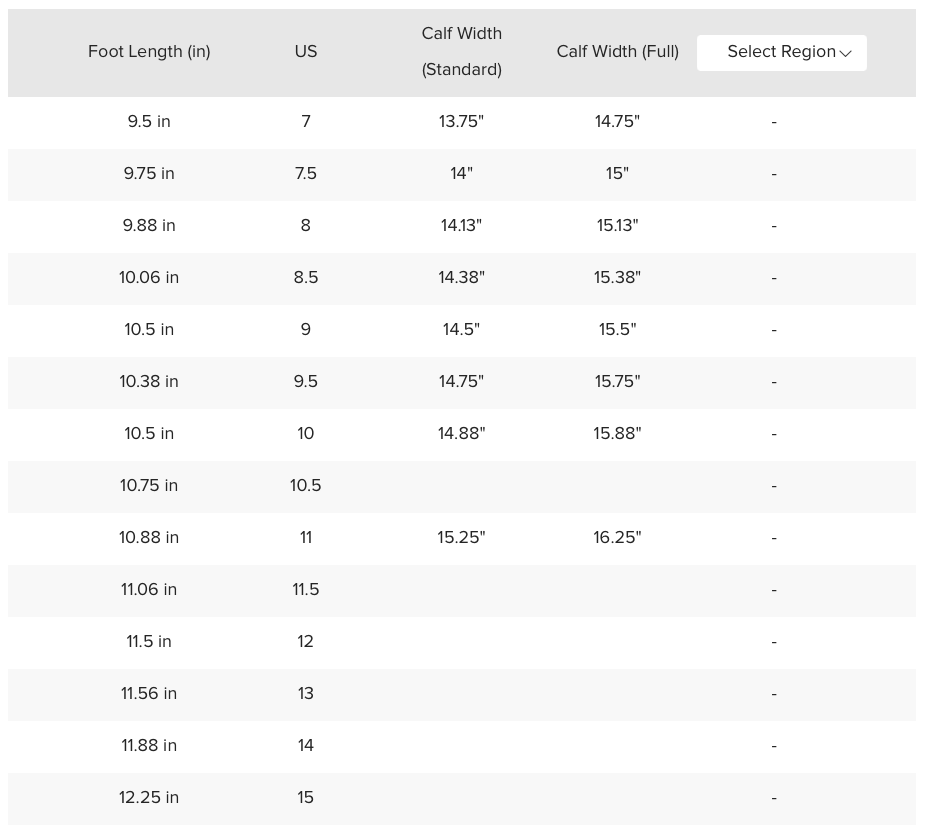The height and width of the screenshot is (826, 925).
Task: Click the Calf Width (Standard) column header
Action: coord(461,52)
